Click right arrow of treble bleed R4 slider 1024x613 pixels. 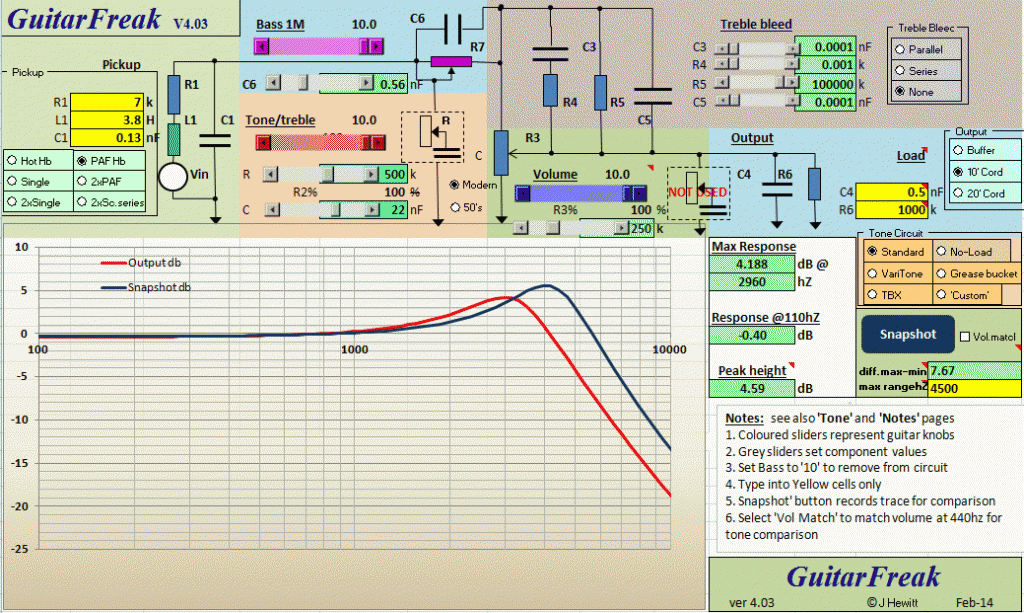click(x=792, y=64)
